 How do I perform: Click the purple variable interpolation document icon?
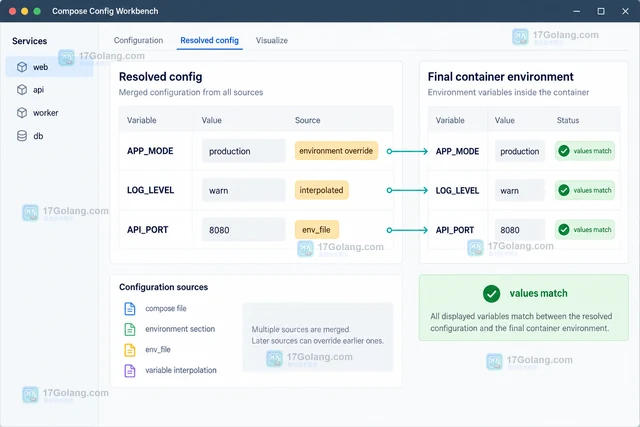(130, 371)
